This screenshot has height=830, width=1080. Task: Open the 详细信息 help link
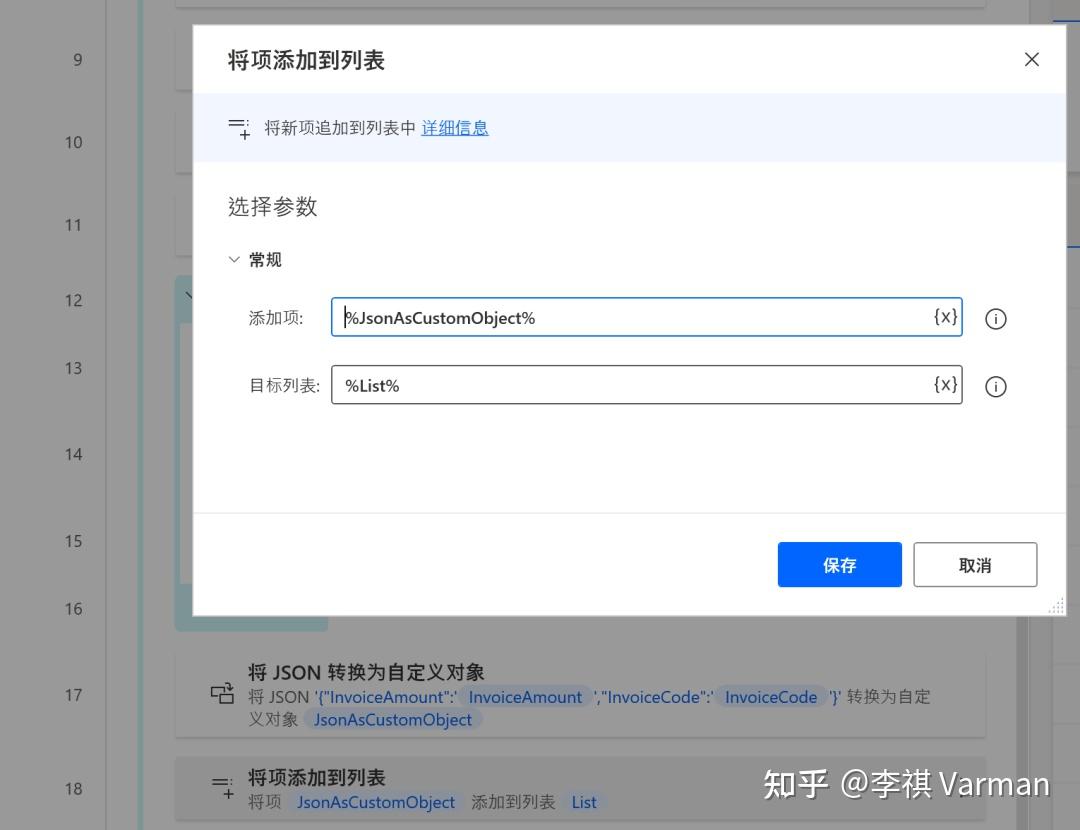455,127
